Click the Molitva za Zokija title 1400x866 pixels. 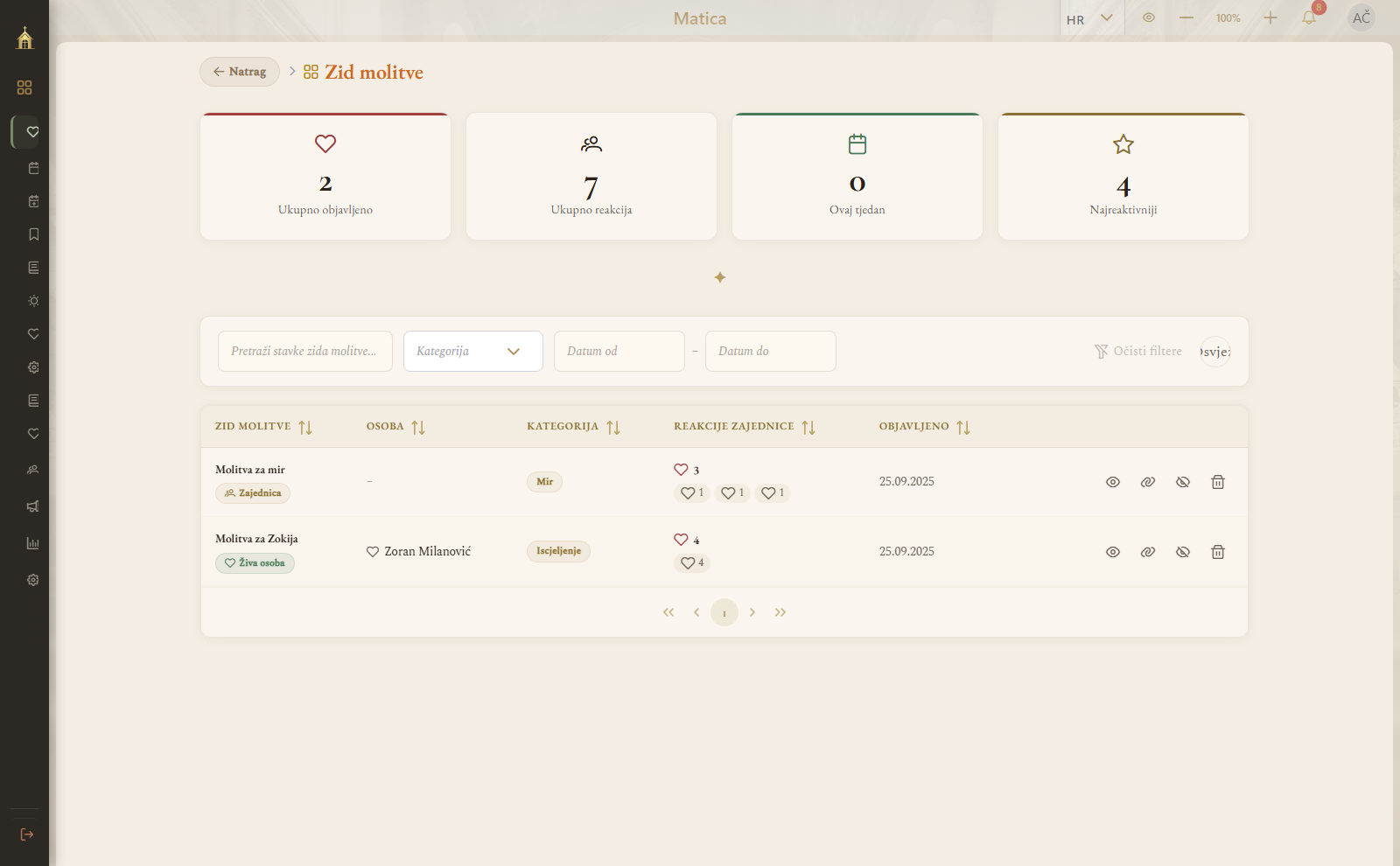pos(256,539)
